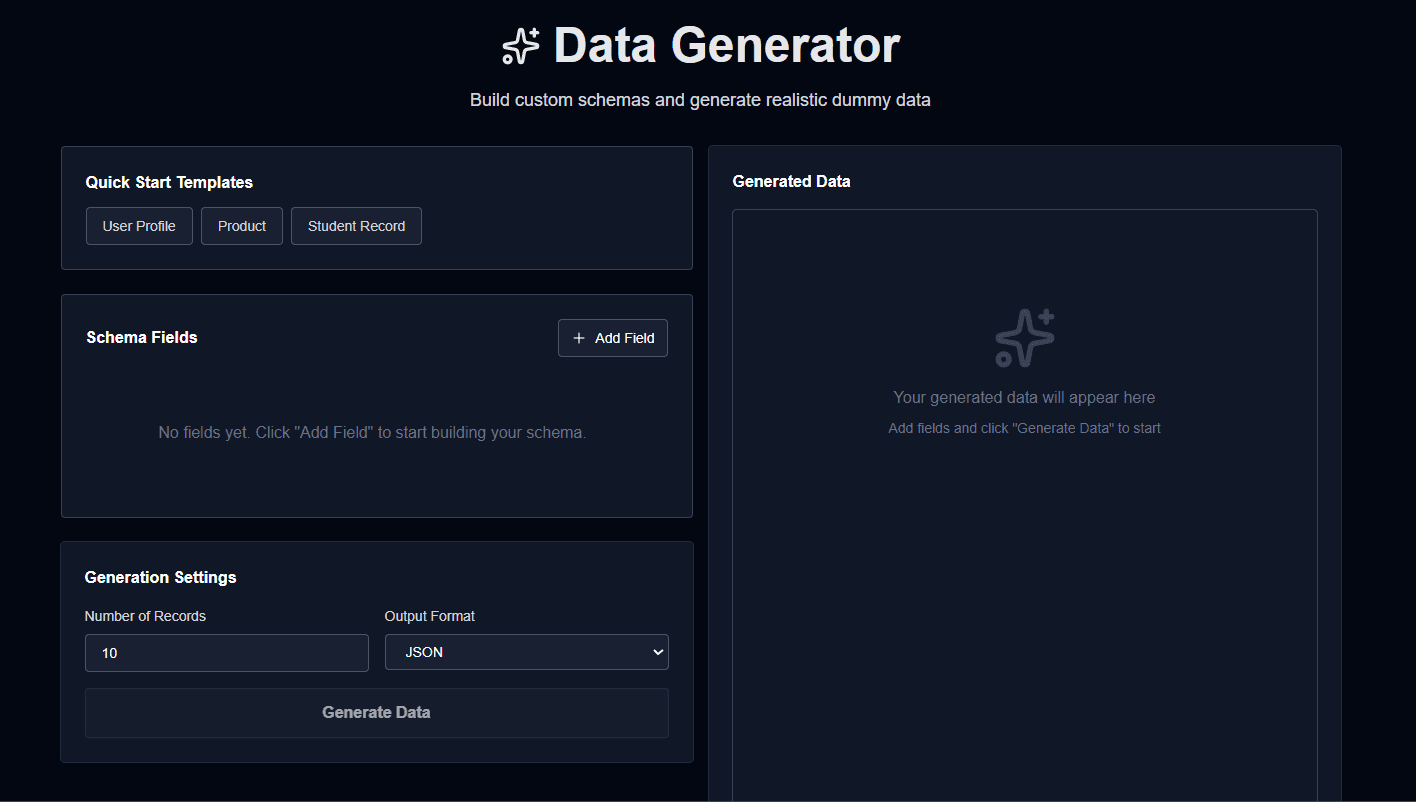
Task: Click the Output Format label
Action: click(430, 616)
